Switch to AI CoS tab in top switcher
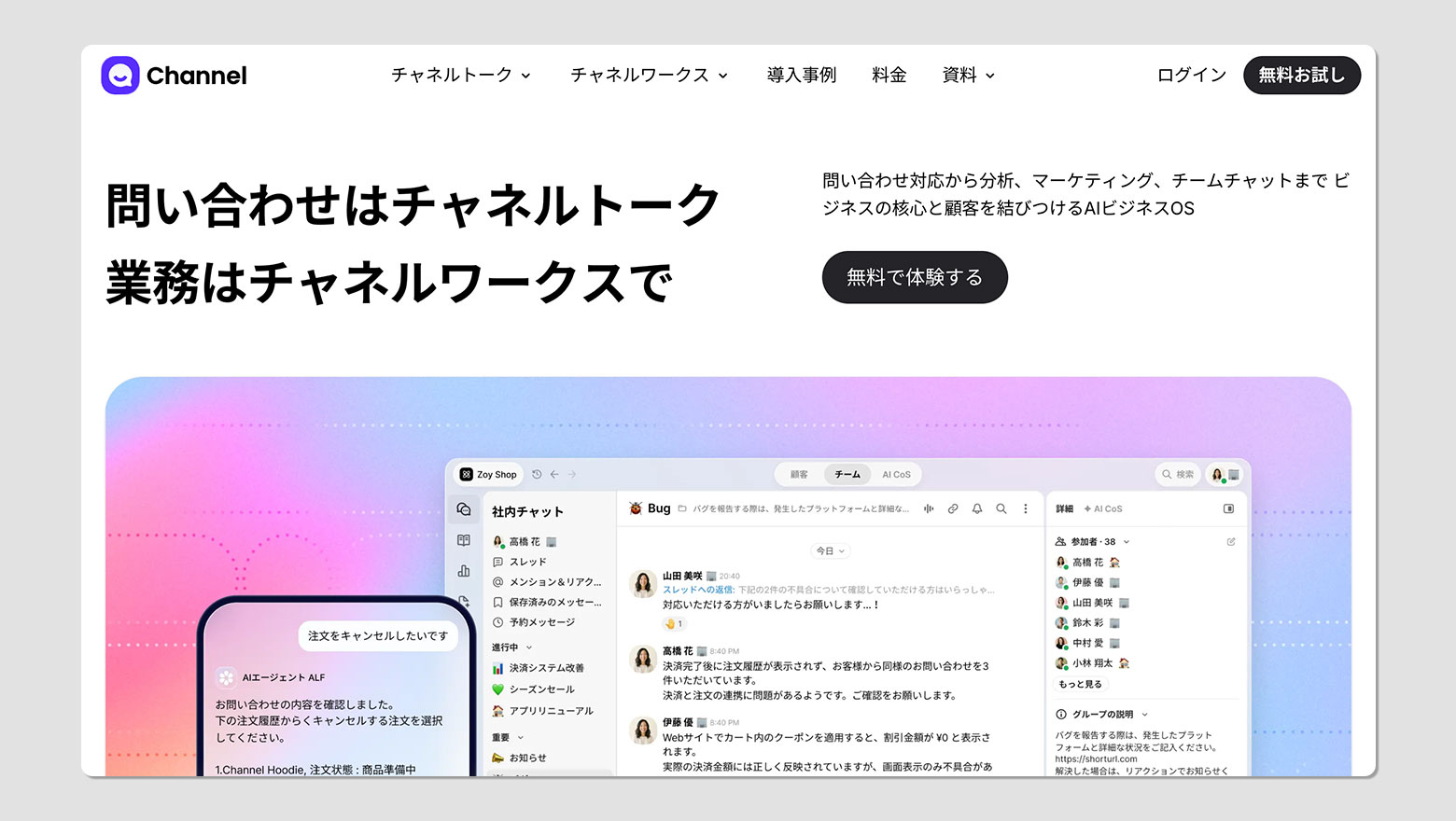 [896, 475]
